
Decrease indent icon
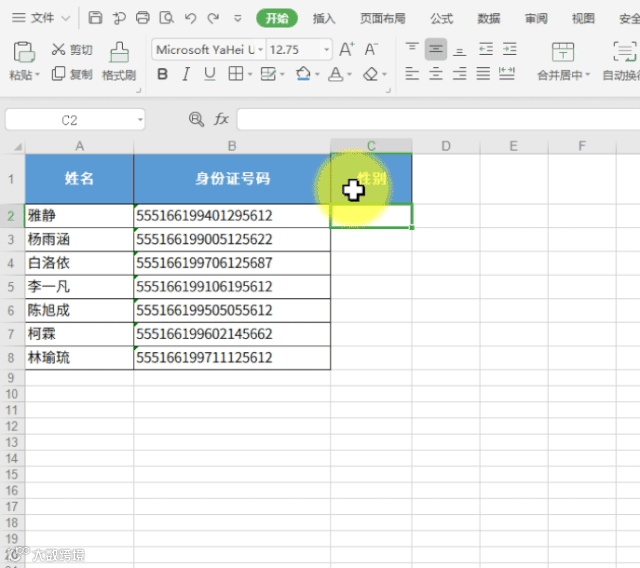coord(486,49)
